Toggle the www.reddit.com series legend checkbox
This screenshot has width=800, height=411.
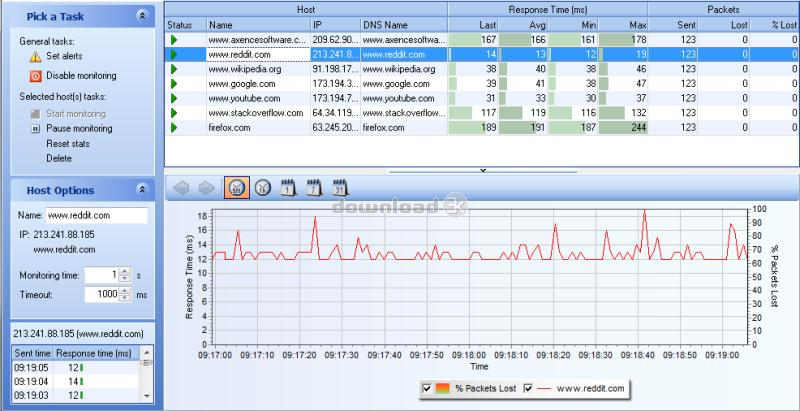click(528, 389)
